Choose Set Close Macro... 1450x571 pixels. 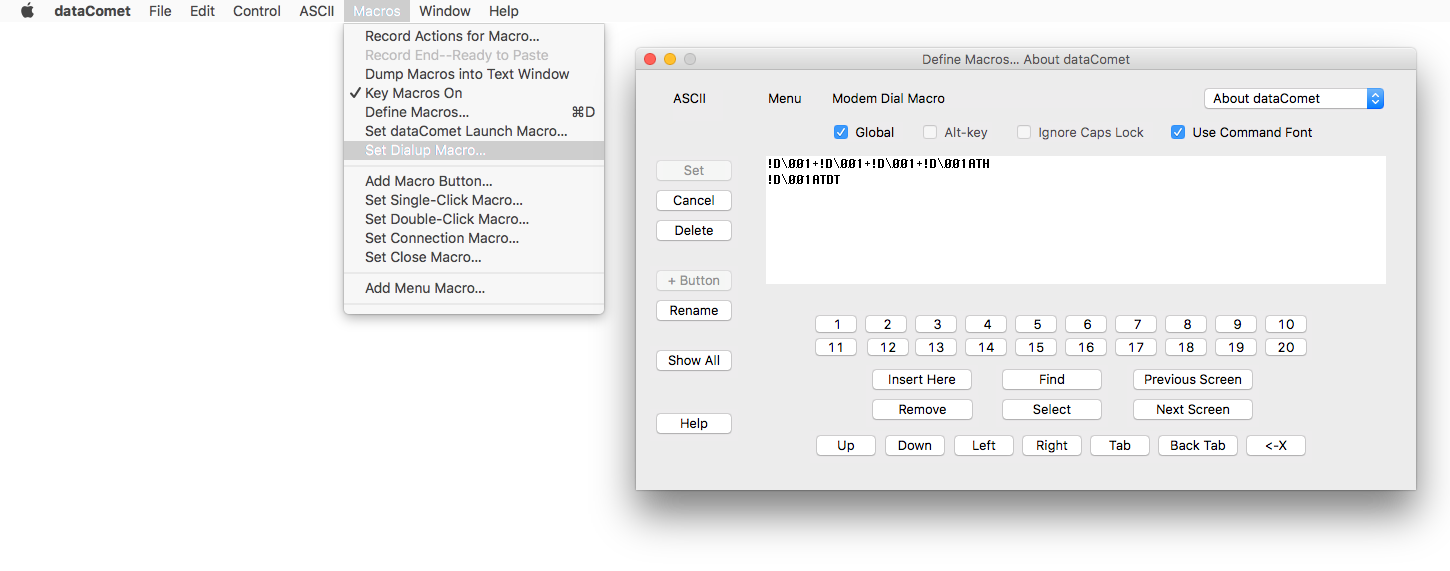[x=474, y=257]
